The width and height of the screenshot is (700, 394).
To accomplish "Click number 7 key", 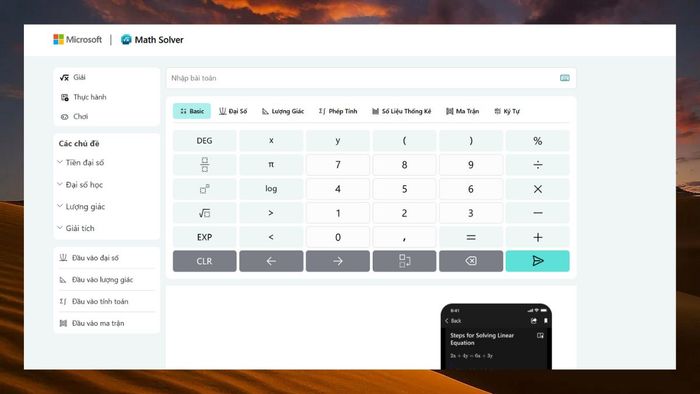I will pos(338,165).
